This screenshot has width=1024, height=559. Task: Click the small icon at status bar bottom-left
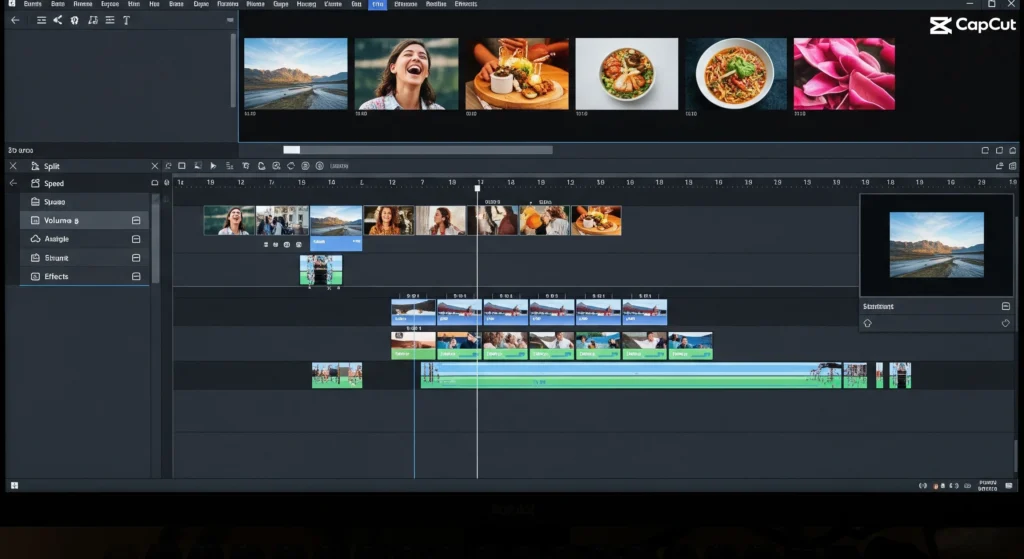14,485
